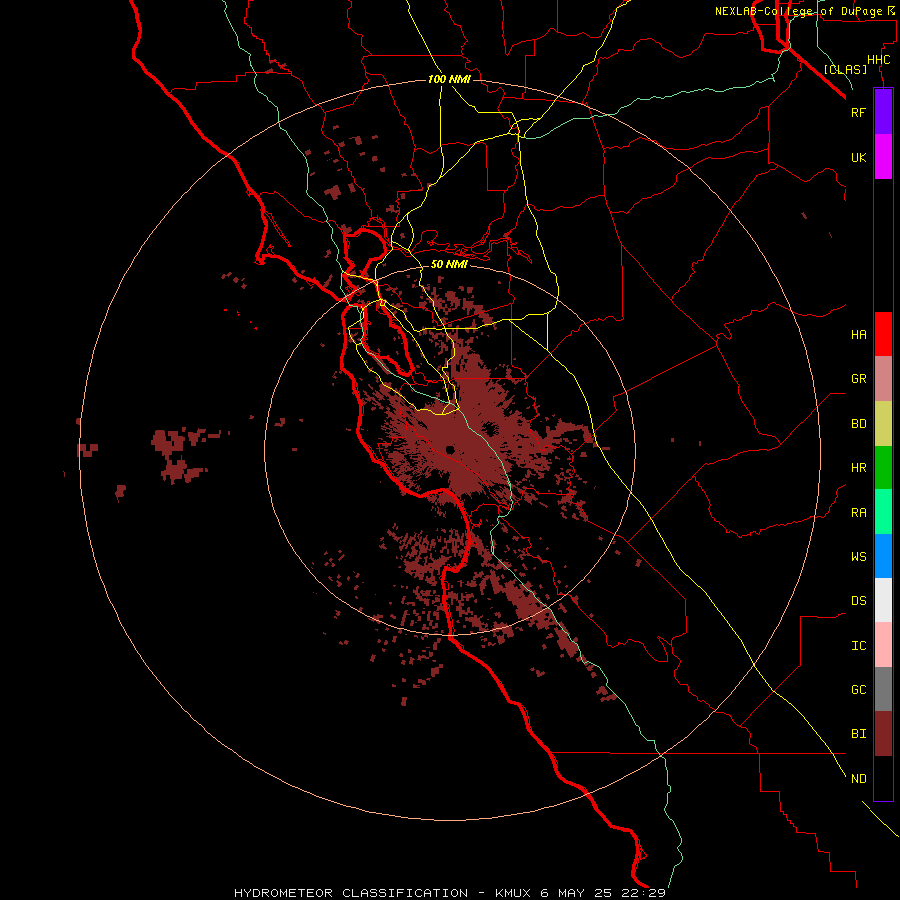The width and height of the screenshot is (900, 900).
Task: Click the ND black legend swatch
Action: pos(883,778)
